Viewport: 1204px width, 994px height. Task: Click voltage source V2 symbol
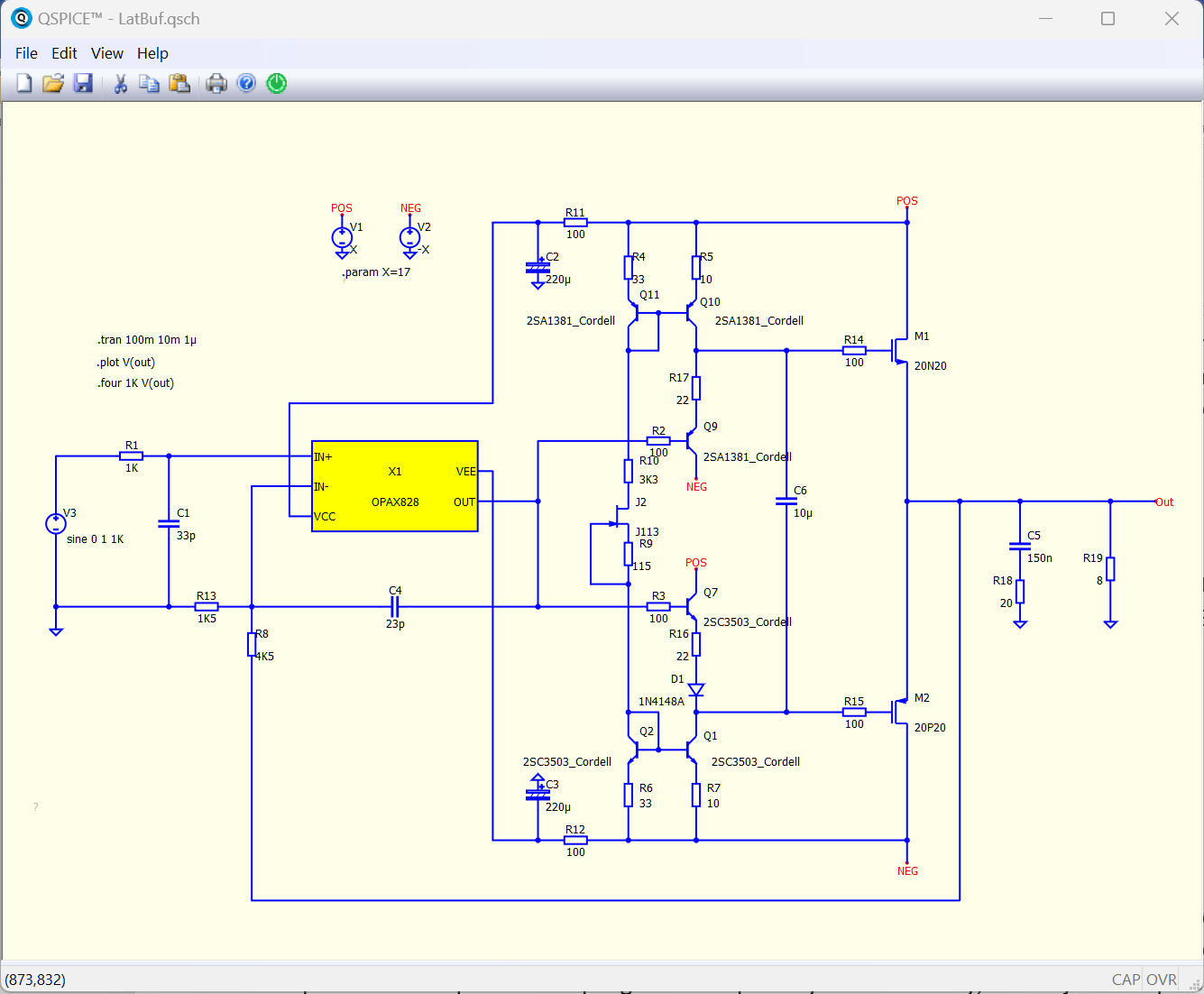[x=410, y=238]
